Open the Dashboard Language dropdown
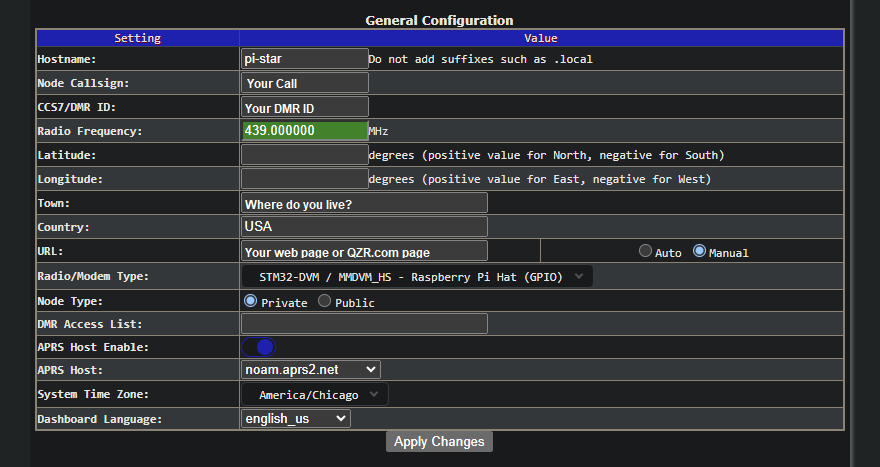This screenshot has width=880, height=467. pos(296,419)
